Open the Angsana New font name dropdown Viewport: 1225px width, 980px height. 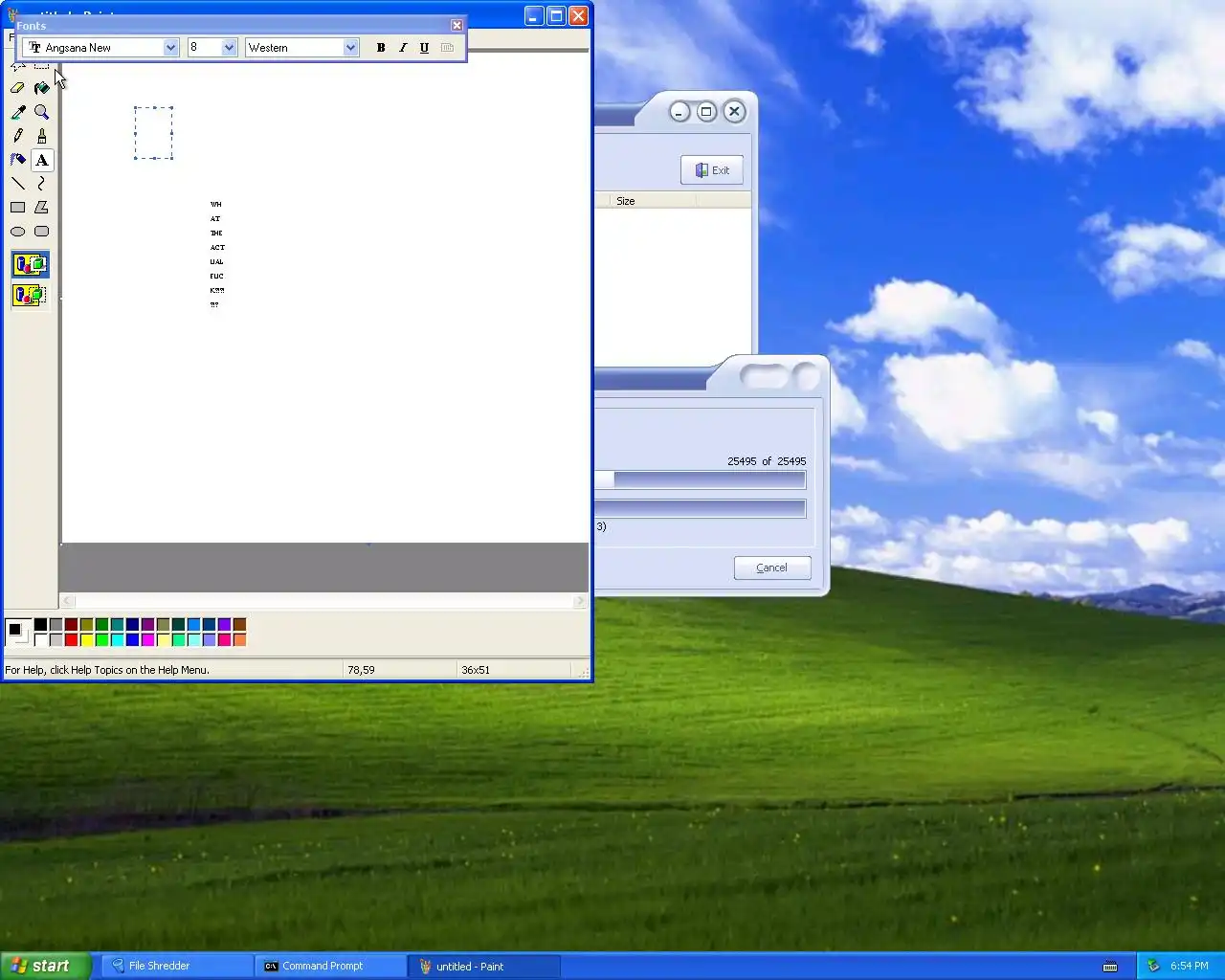tap(171, 48)
